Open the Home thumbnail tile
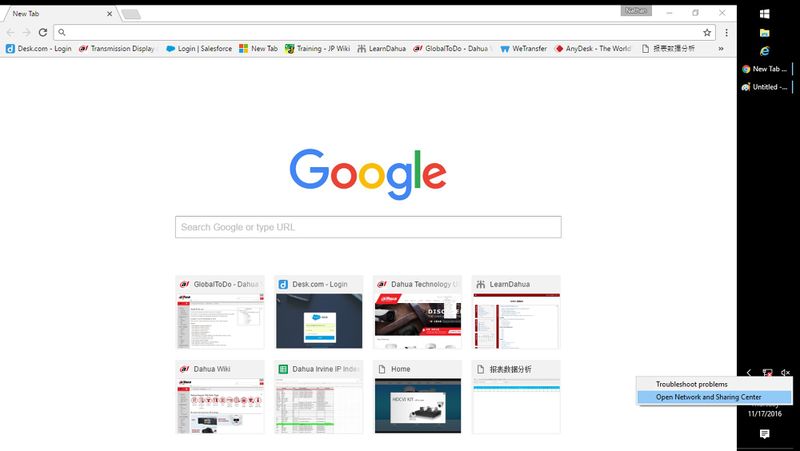This screenshot has width=800, height=451. (417, 397)
